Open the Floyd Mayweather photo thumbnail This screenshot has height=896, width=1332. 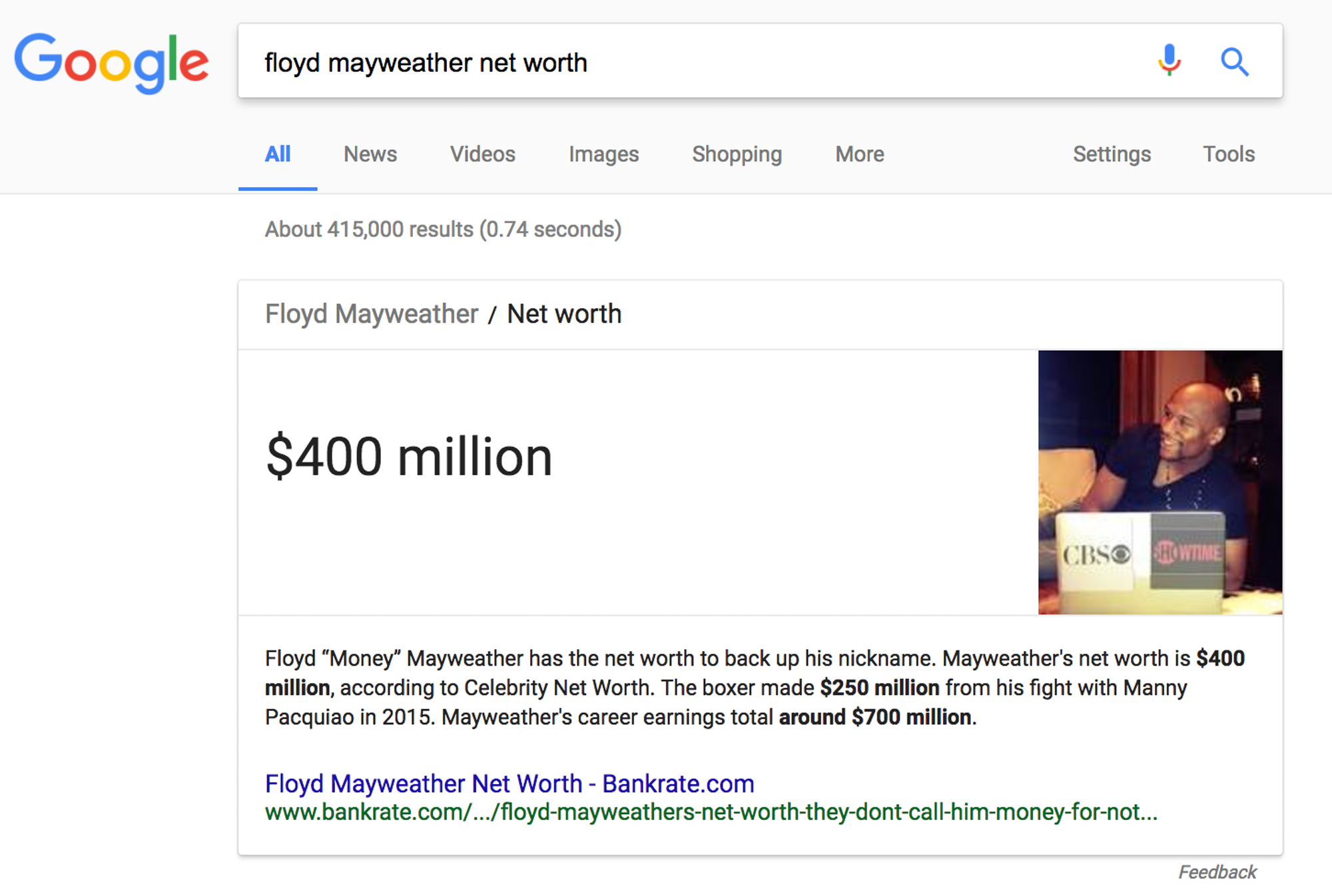(1160, 482)
